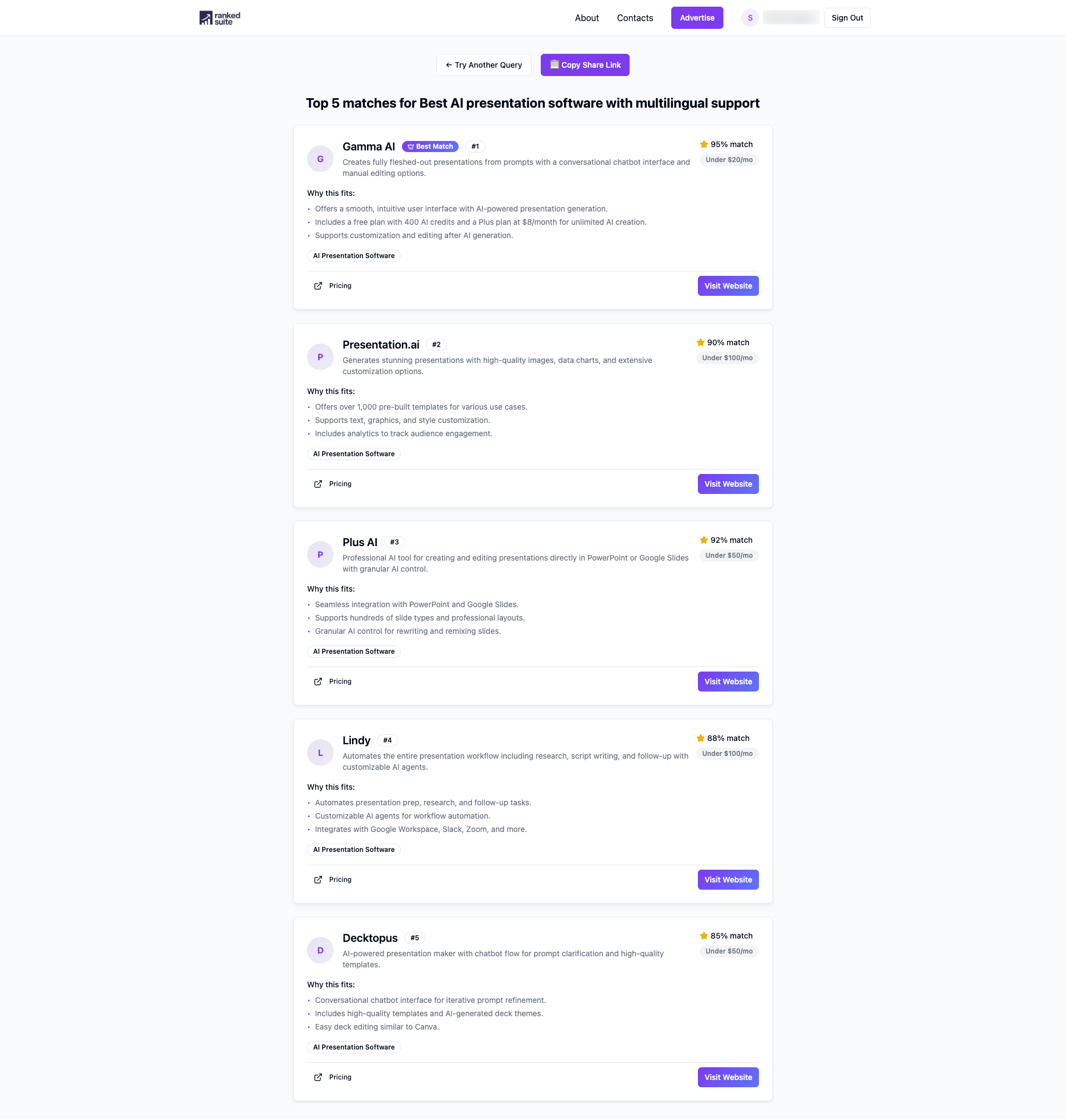Click Plus AI's AI Presentation Software tag
The height and width of the screenshot is (1120, 1066).
pyautogui.click(x=354, y=652)
